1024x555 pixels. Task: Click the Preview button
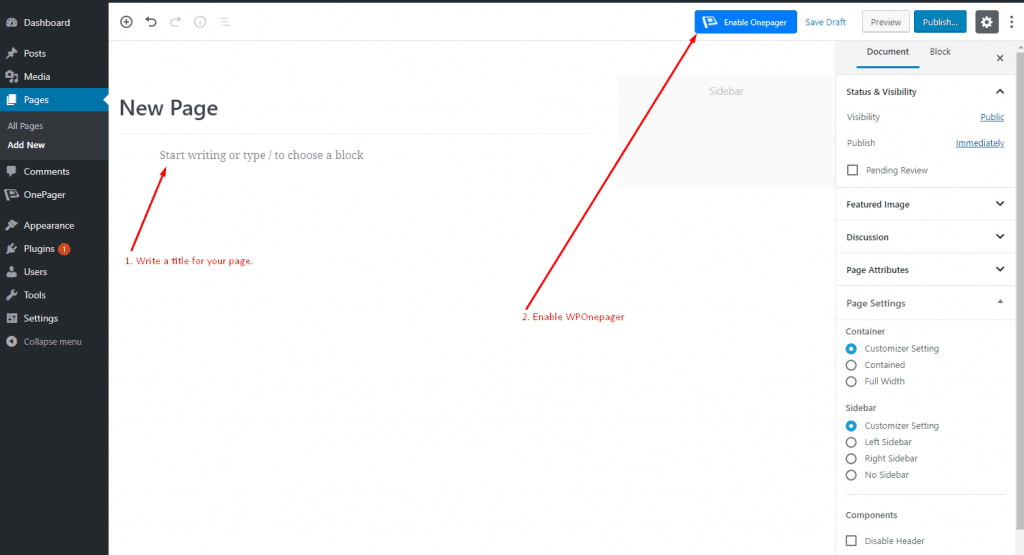(886, 22)
